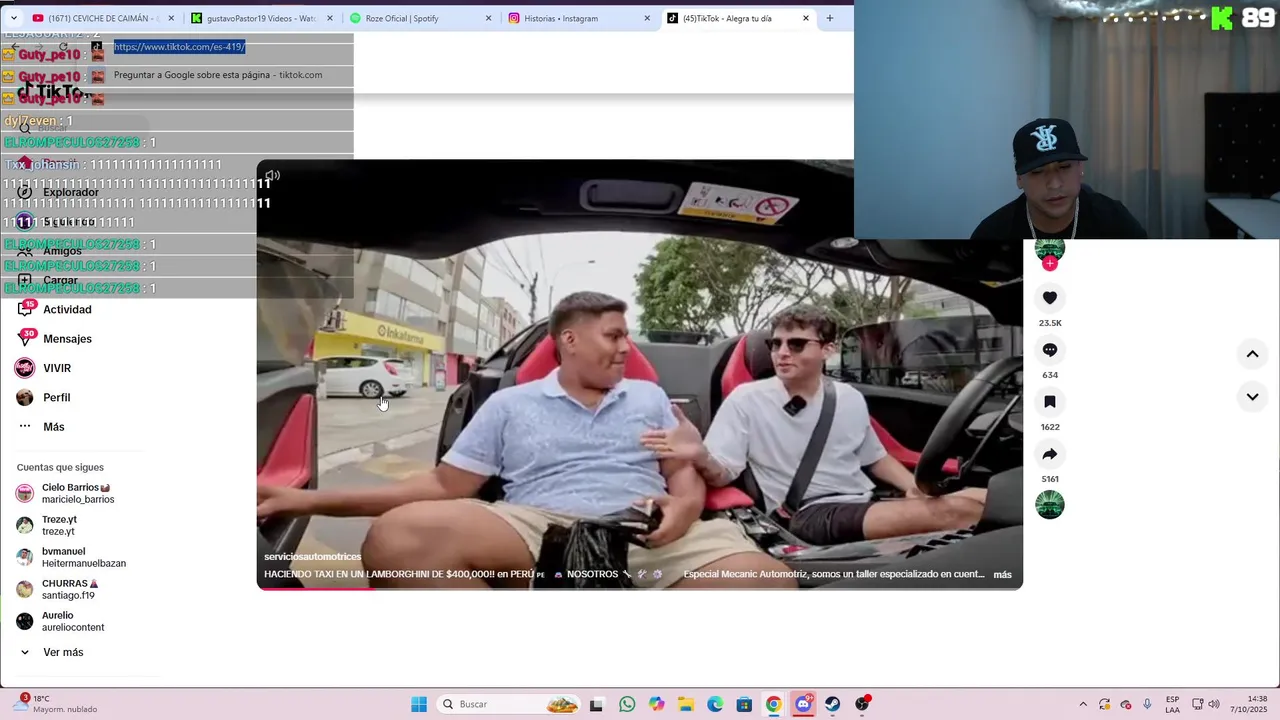1280x720 pixels.
Task: Go to the previous video with up arrow
Action: pyautogui.click(x=1252, y=354)
